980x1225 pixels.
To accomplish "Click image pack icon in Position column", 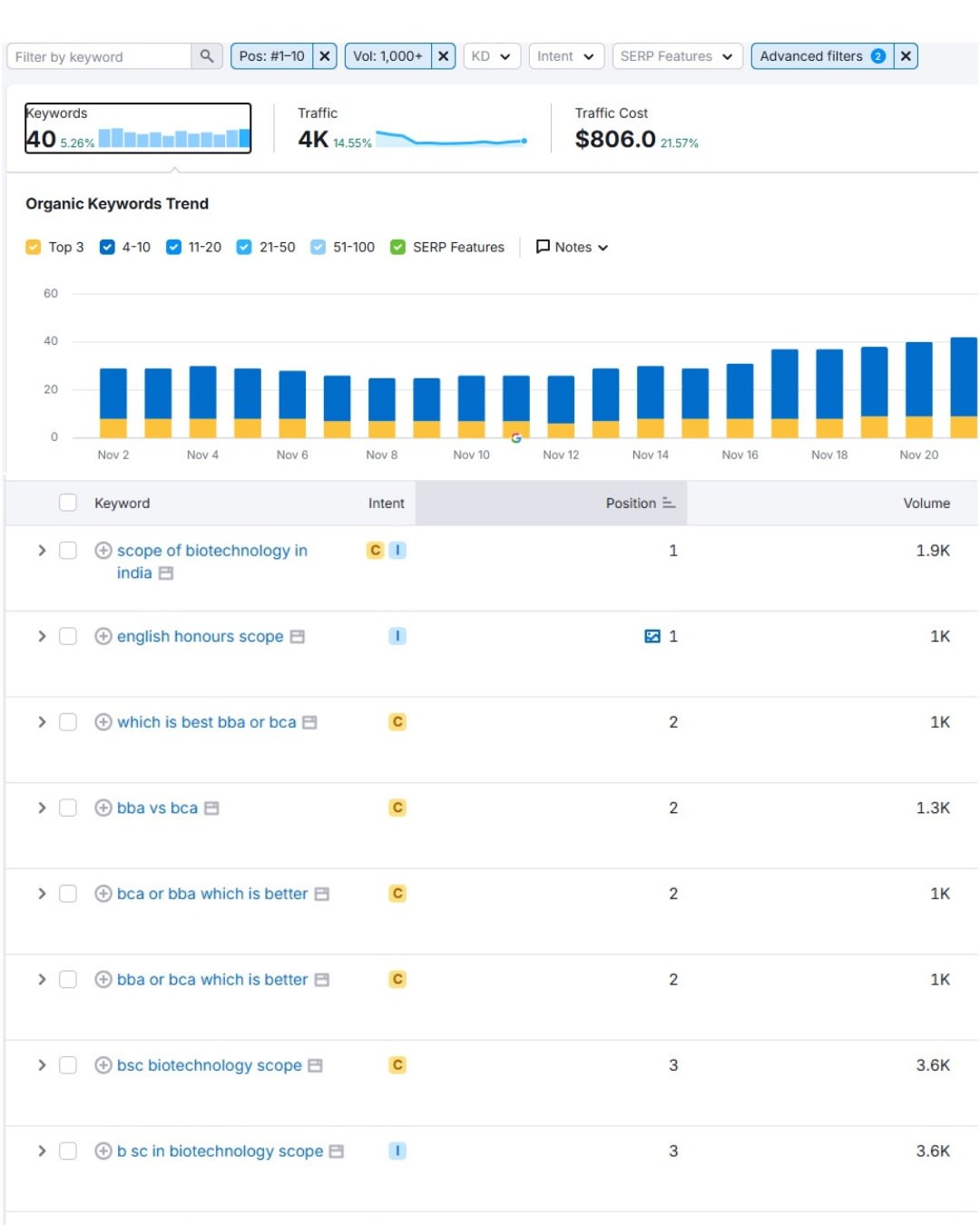I will pyautogui.click(x=652, y=637).
